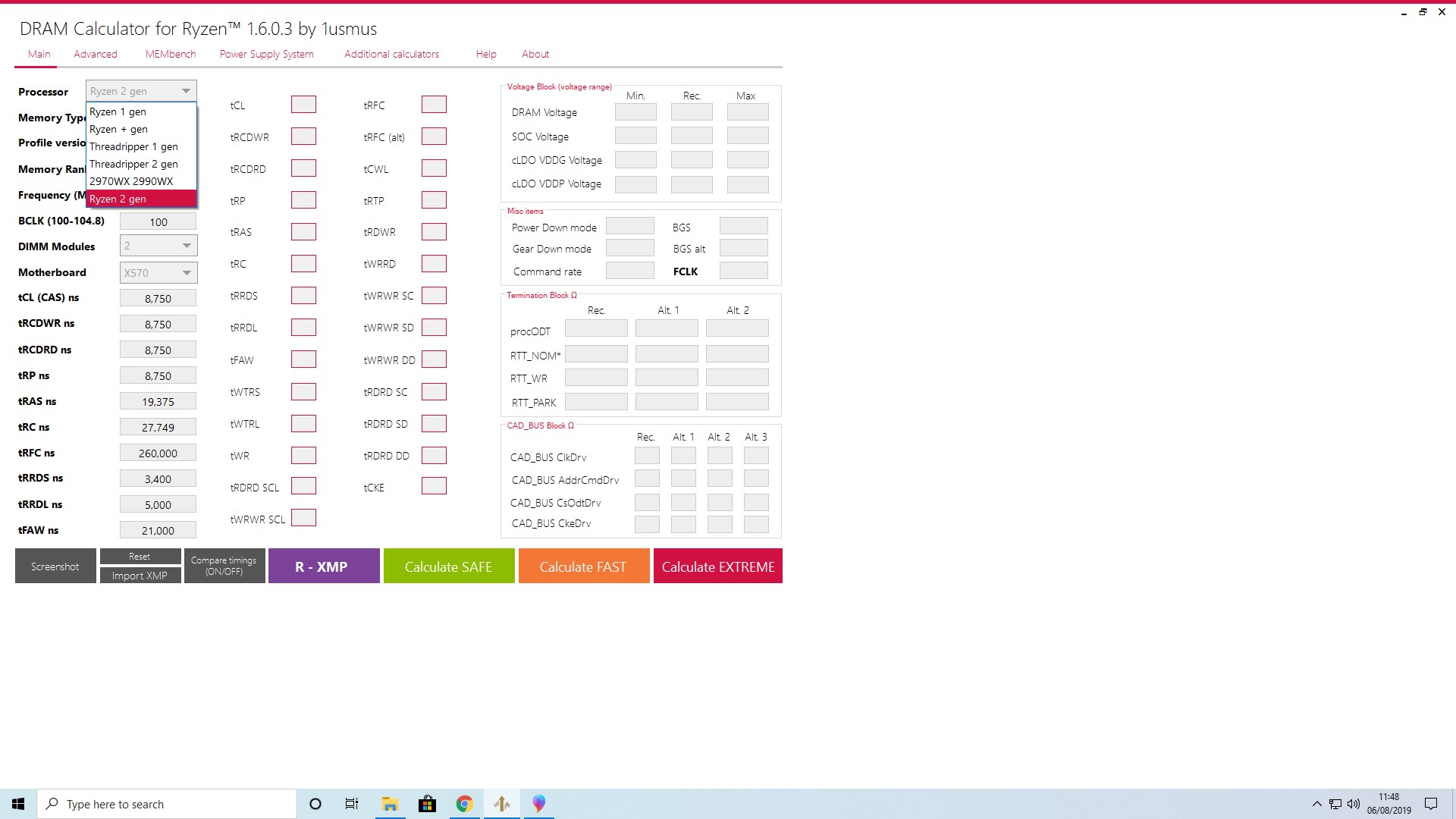Run Calculate FAST
This screenshot has height=819, width=1456.
pyautogui.click(x=584, y=566)
